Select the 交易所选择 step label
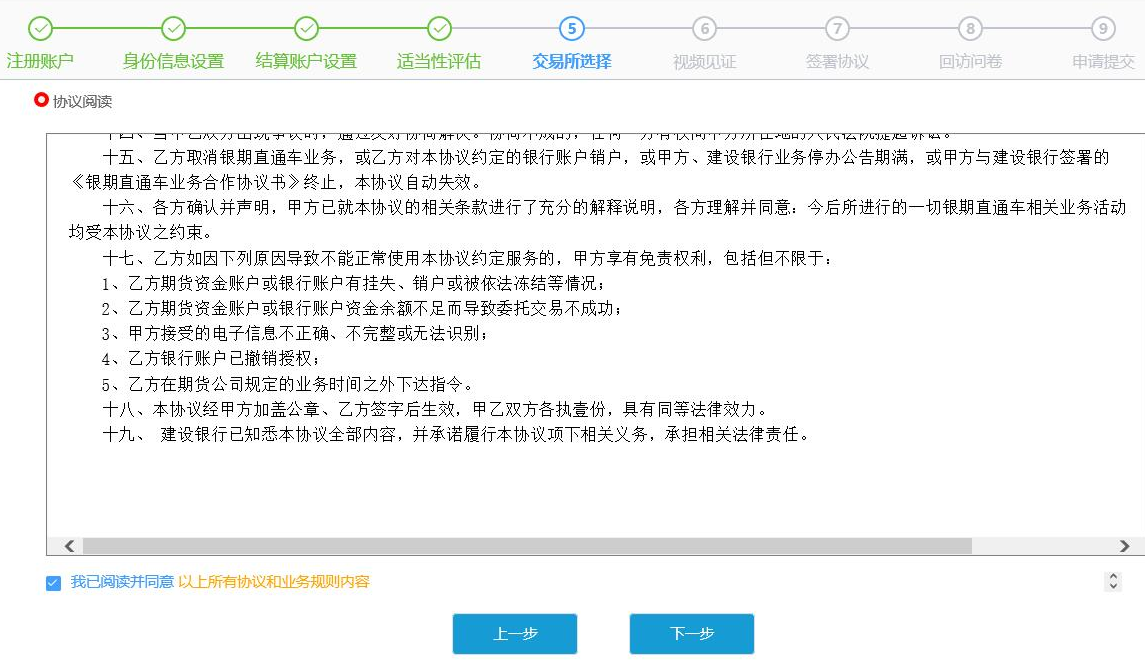 [572, 61]
